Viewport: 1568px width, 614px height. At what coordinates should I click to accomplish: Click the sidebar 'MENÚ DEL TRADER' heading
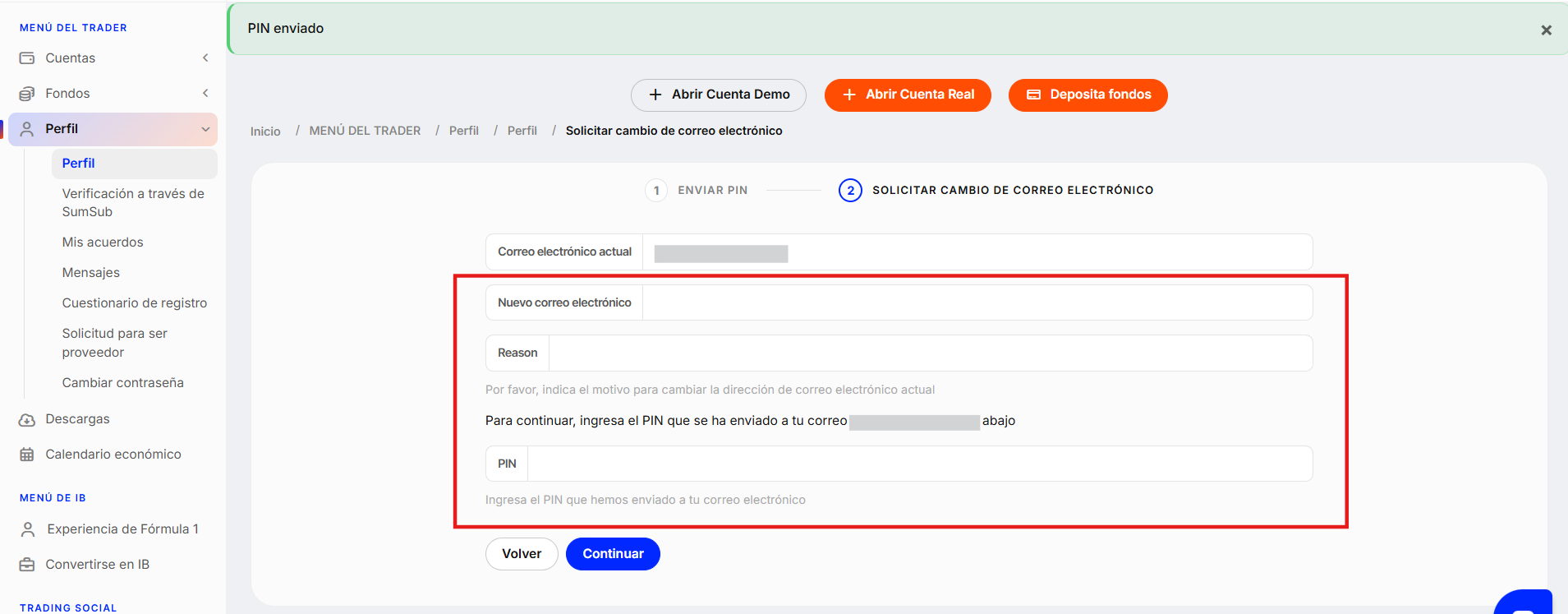click(x=73, y=28)
